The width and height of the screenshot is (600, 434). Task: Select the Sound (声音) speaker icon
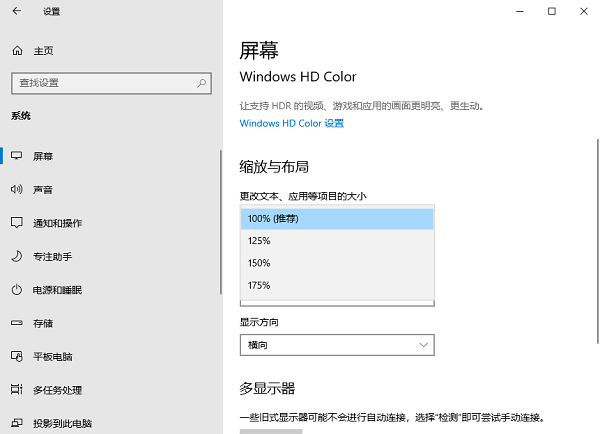[x=16, y=189]
